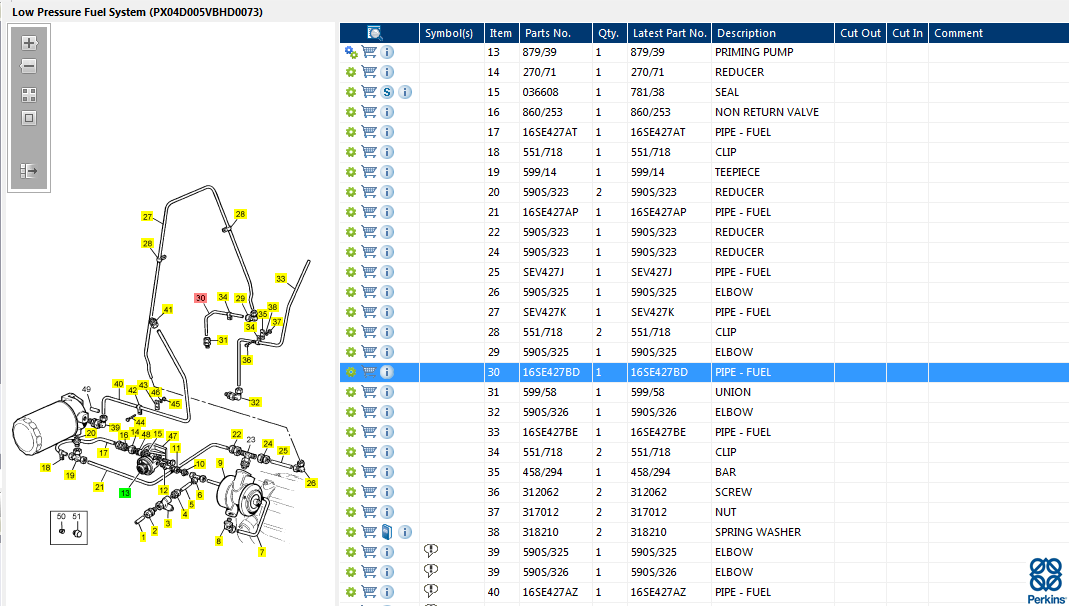Select callout 7 on the diagram
This screenshot has width=1069, height=606.
coord(262,552)
